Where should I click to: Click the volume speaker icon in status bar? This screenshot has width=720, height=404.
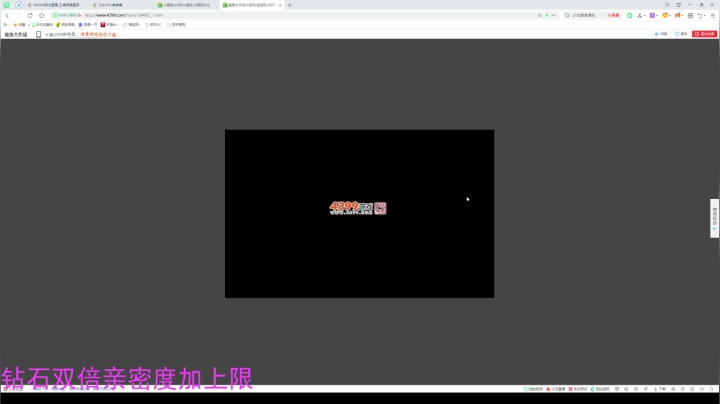702,389
